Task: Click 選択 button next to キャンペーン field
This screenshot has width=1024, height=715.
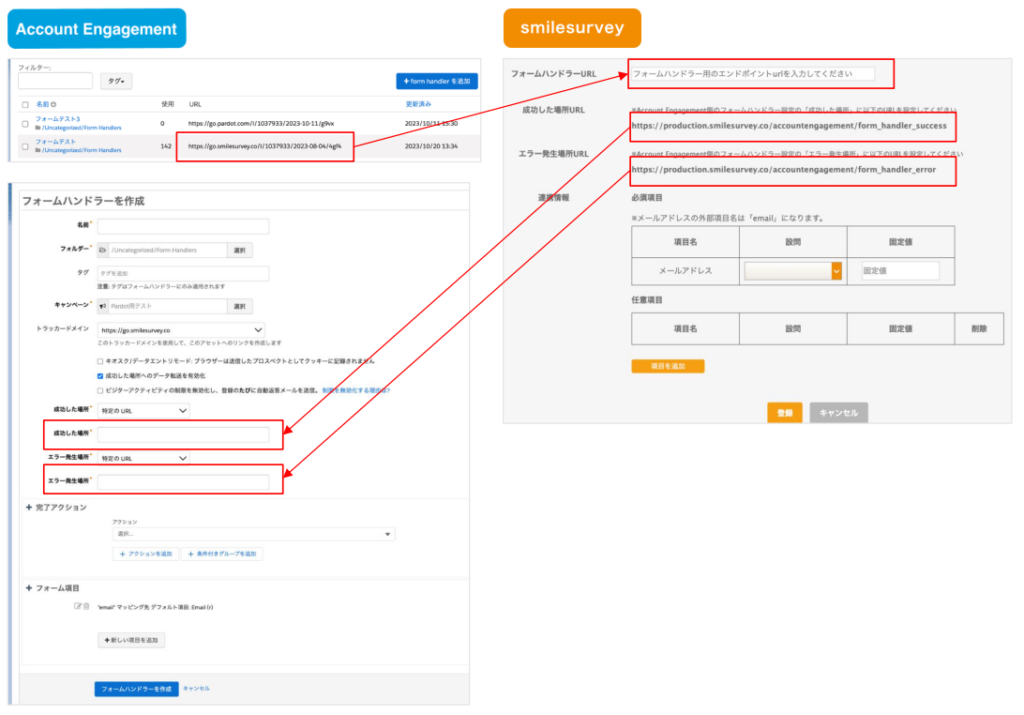Action: (240, 306)
